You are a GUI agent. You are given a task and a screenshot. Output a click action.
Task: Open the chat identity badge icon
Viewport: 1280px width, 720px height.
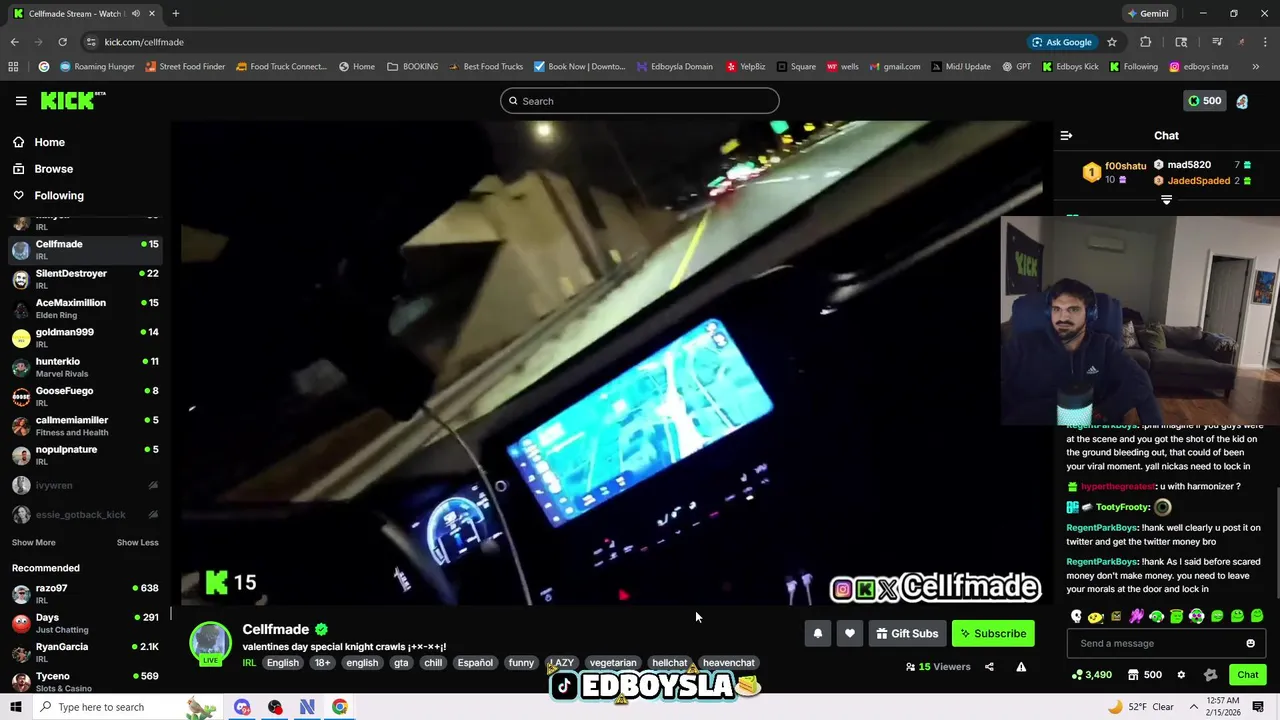click(1210, 675)
